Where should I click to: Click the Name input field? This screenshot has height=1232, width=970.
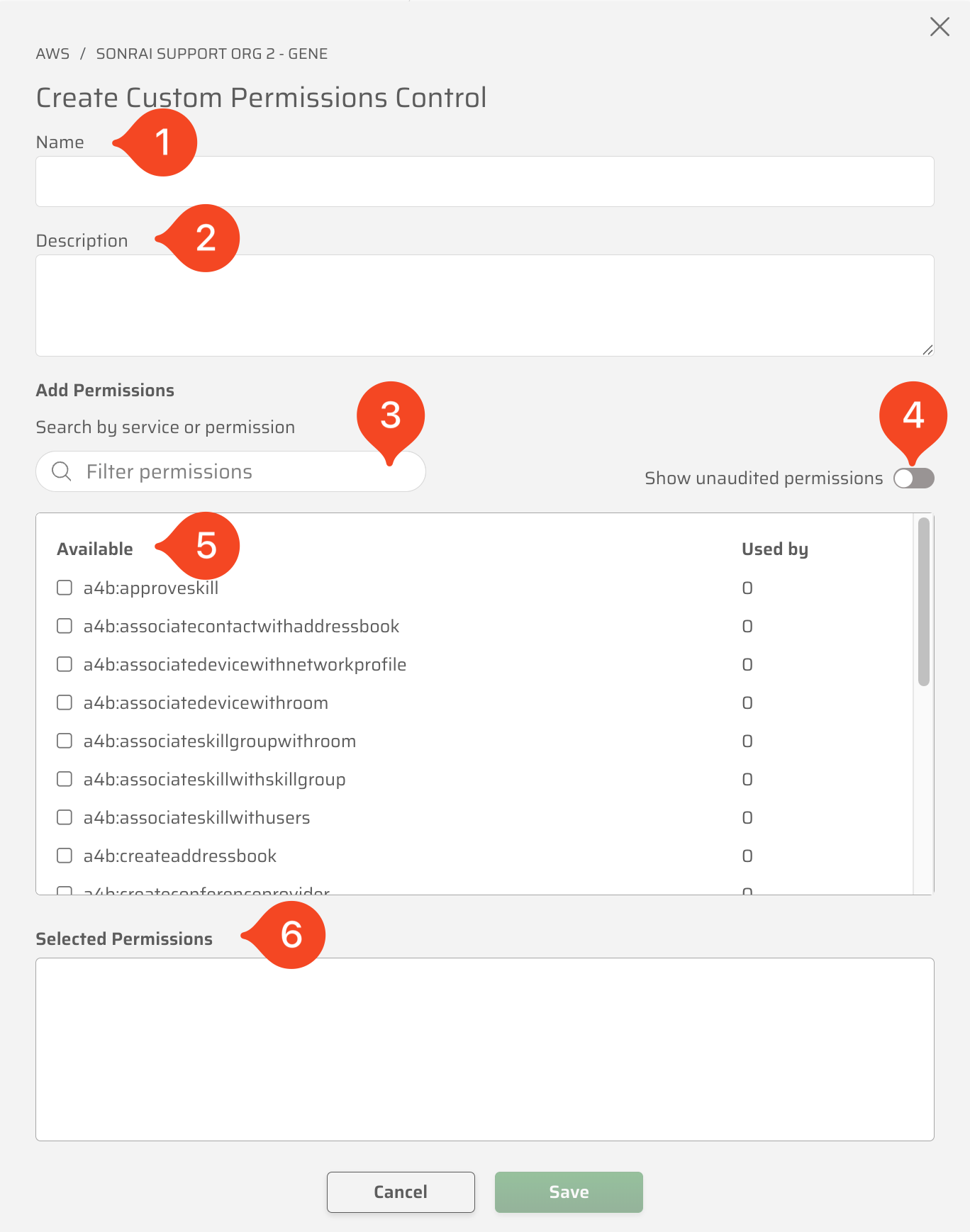[x=484, y=181]
